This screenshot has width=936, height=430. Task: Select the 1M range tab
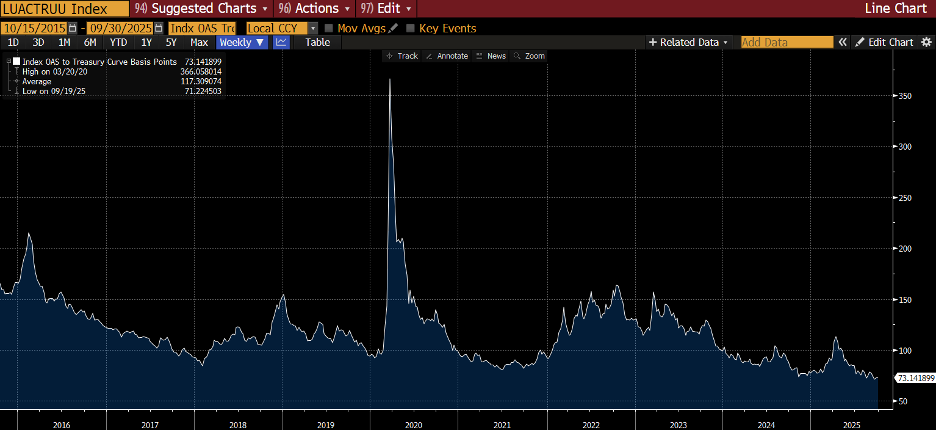point(64,42)
